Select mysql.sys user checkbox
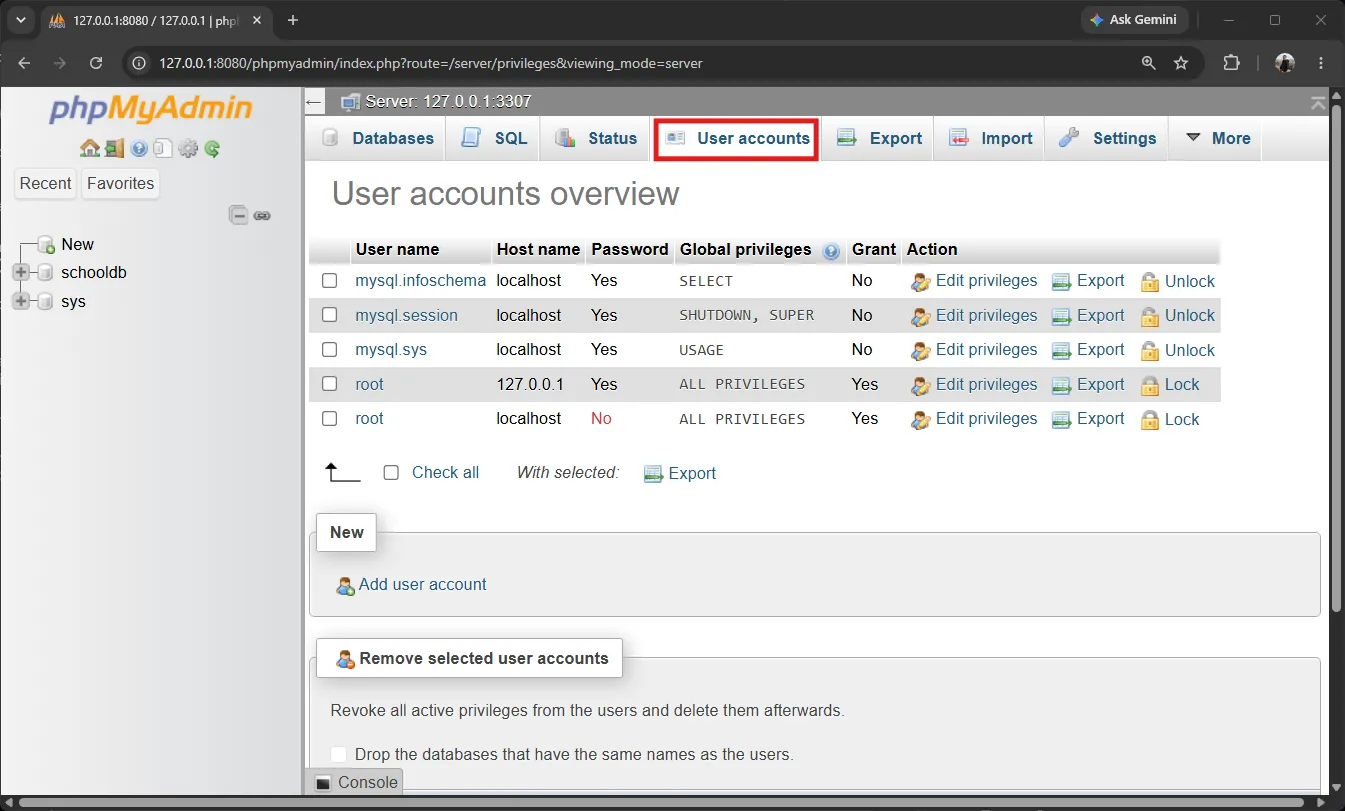This screenshot has width=1345, height=811. pyautogui.click(x=329, y=350)
